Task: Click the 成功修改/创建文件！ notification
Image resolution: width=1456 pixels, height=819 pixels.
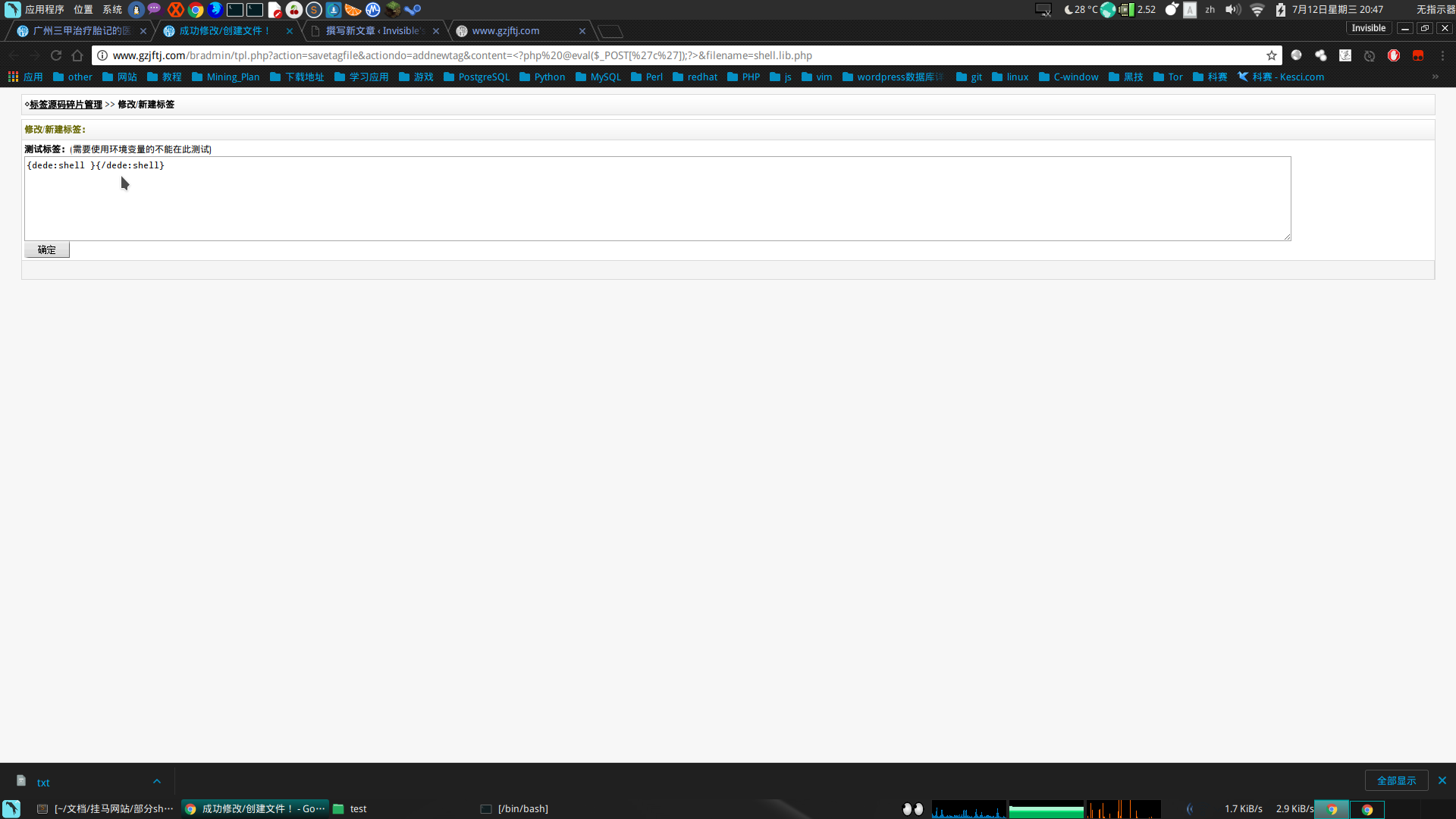Action: 224,31
